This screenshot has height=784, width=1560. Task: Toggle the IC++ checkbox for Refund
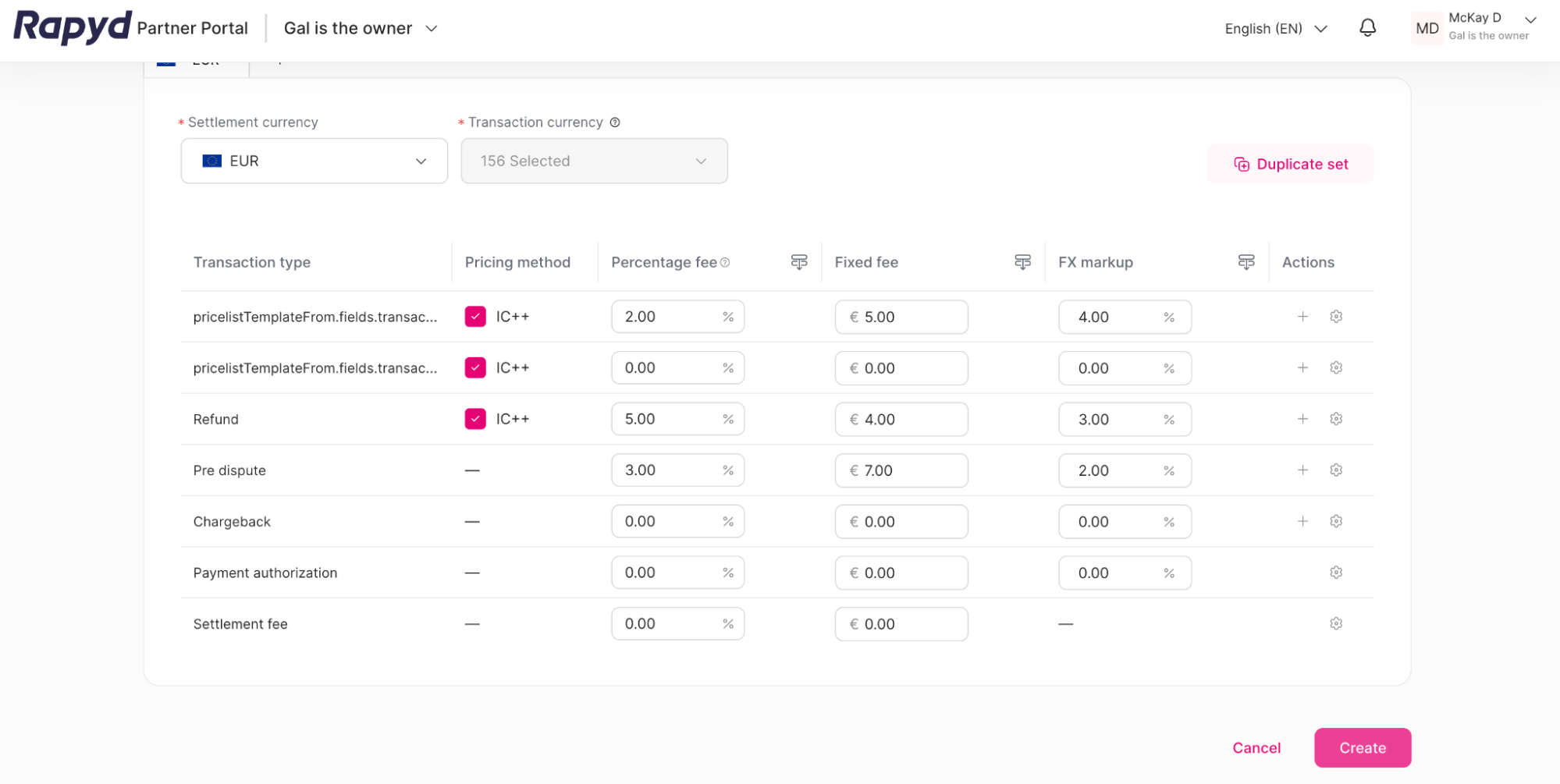[x=474, y=419]
